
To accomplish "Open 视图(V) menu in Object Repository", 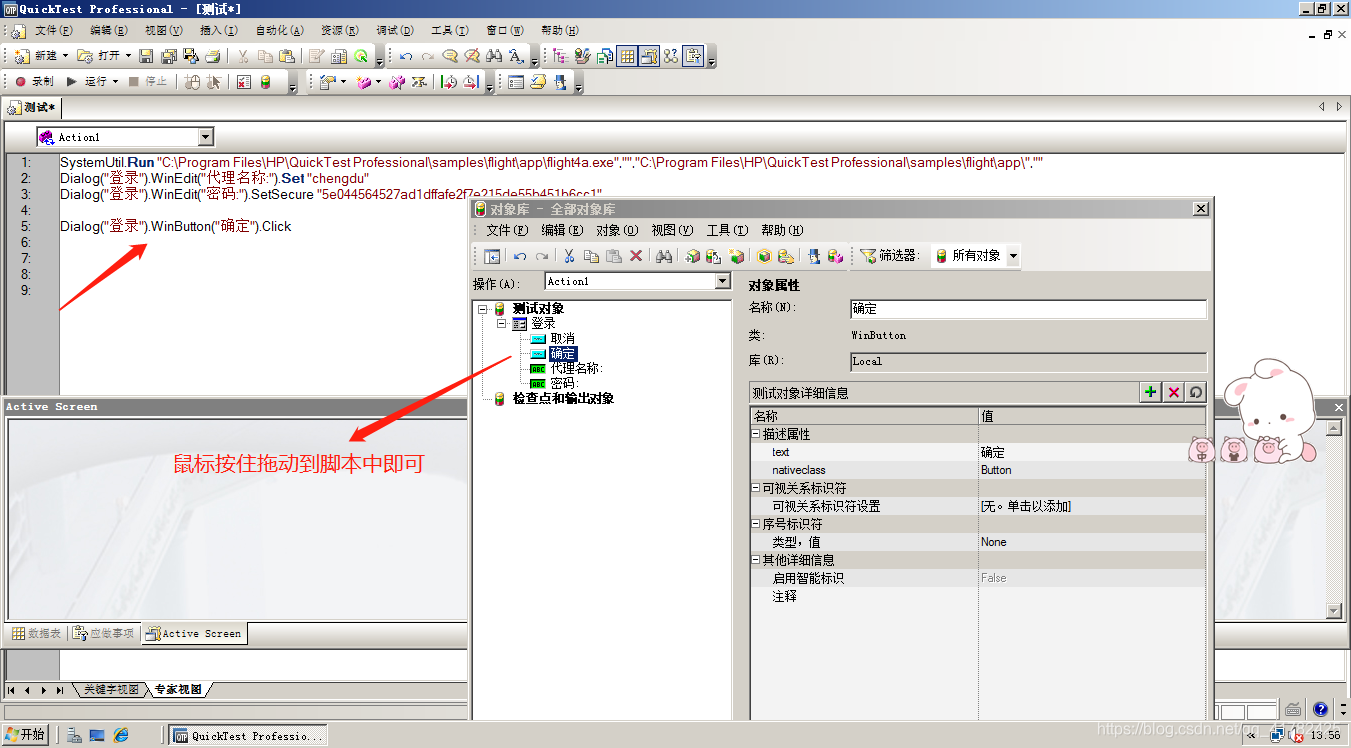I will click(672, 230).
